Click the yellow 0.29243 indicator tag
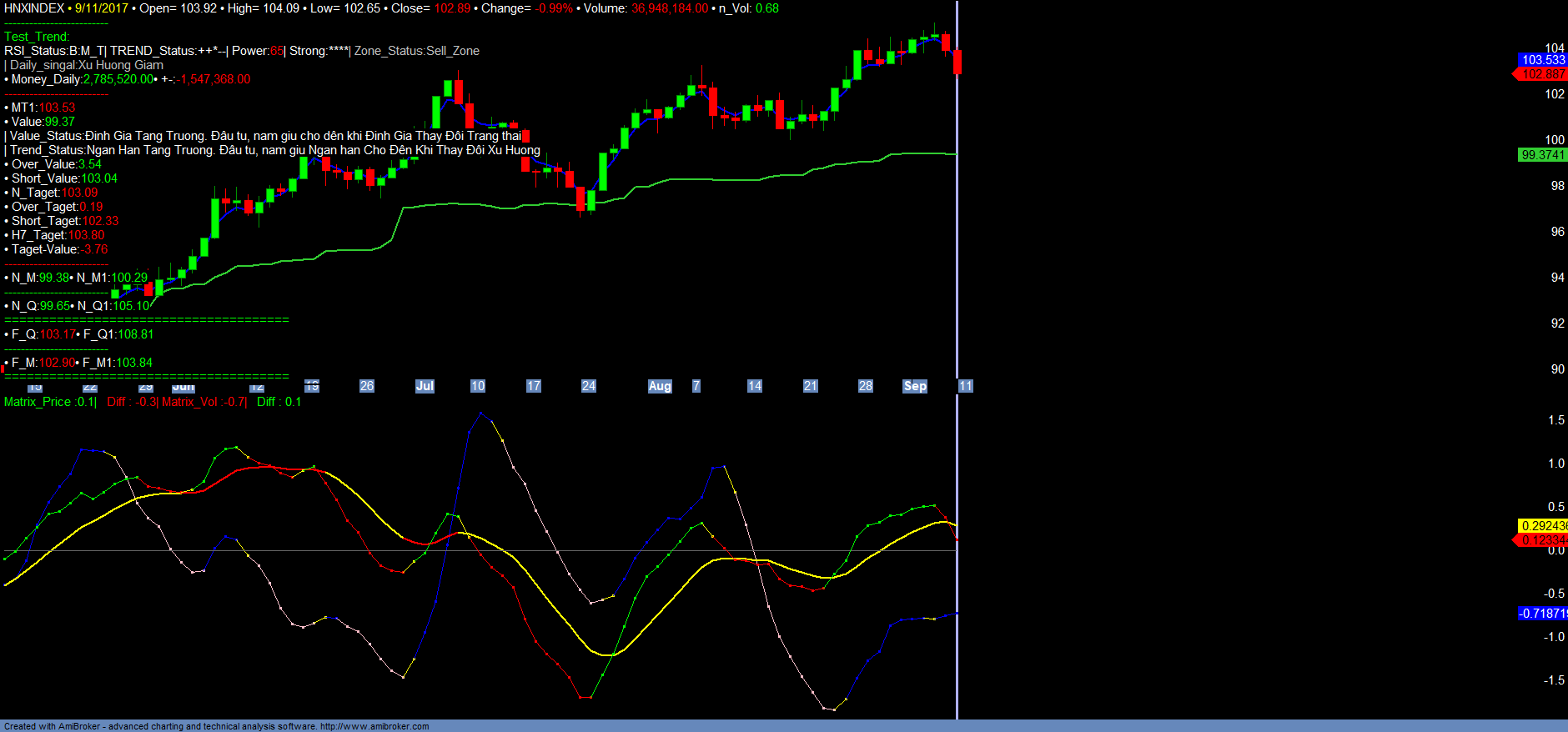 [x=1543, y=525]
